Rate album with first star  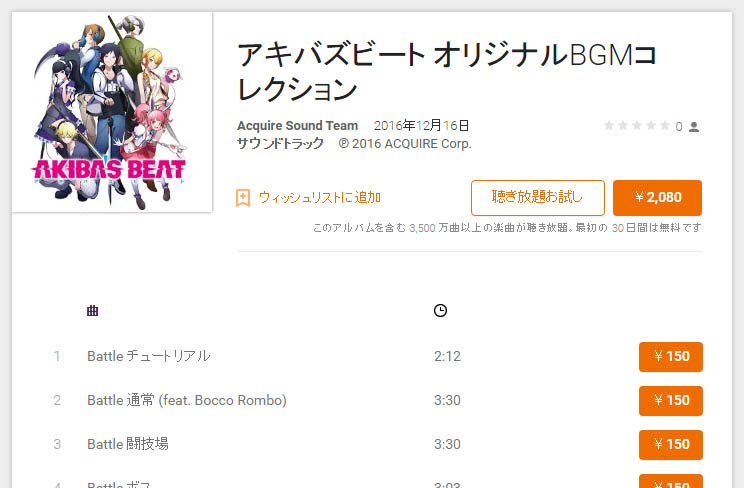tap(609, 125)
